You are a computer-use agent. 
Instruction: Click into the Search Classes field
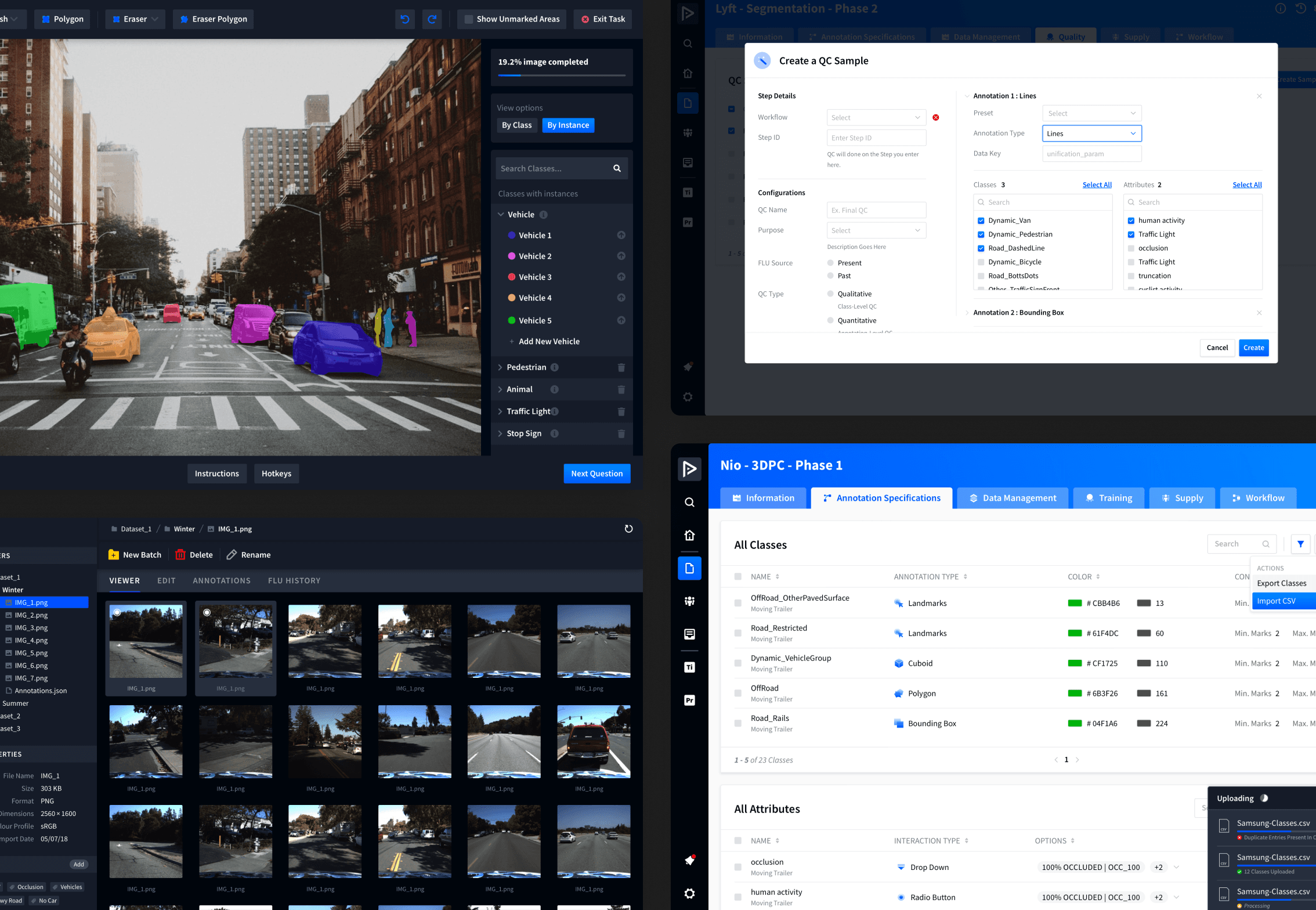point(561,168)
